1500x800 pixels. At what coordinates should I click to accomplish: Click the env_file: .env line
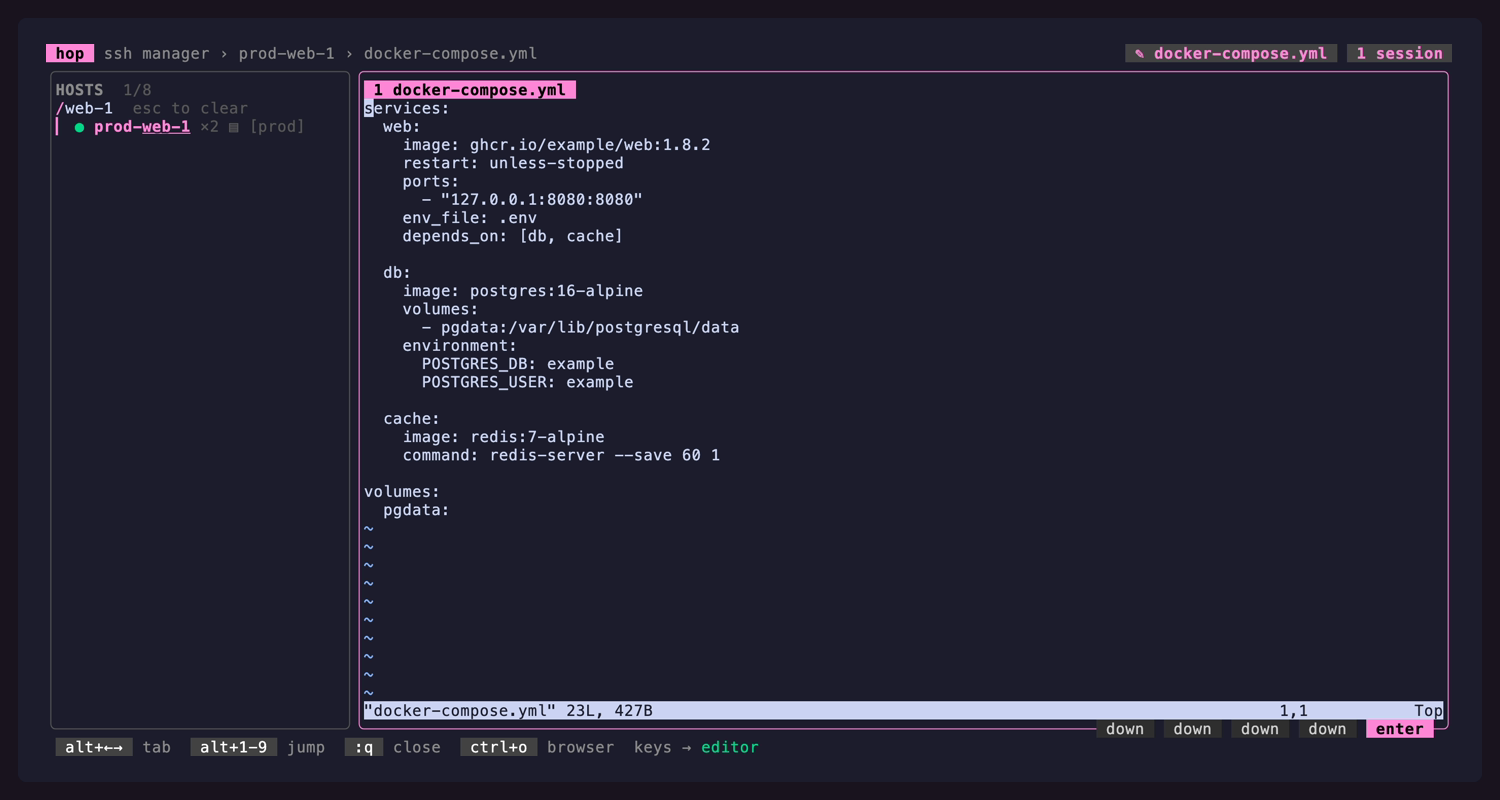(x=469, y=218)
